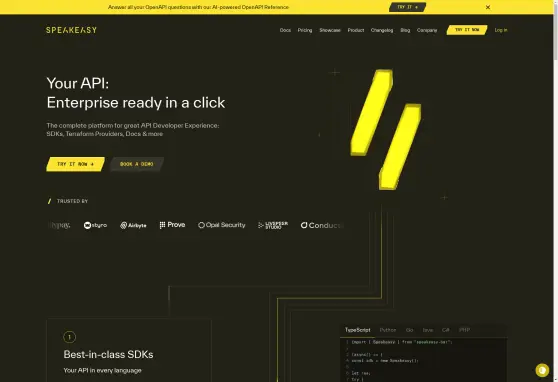
Task: Close the yellow announcement banner
Action: coord(488,7)
